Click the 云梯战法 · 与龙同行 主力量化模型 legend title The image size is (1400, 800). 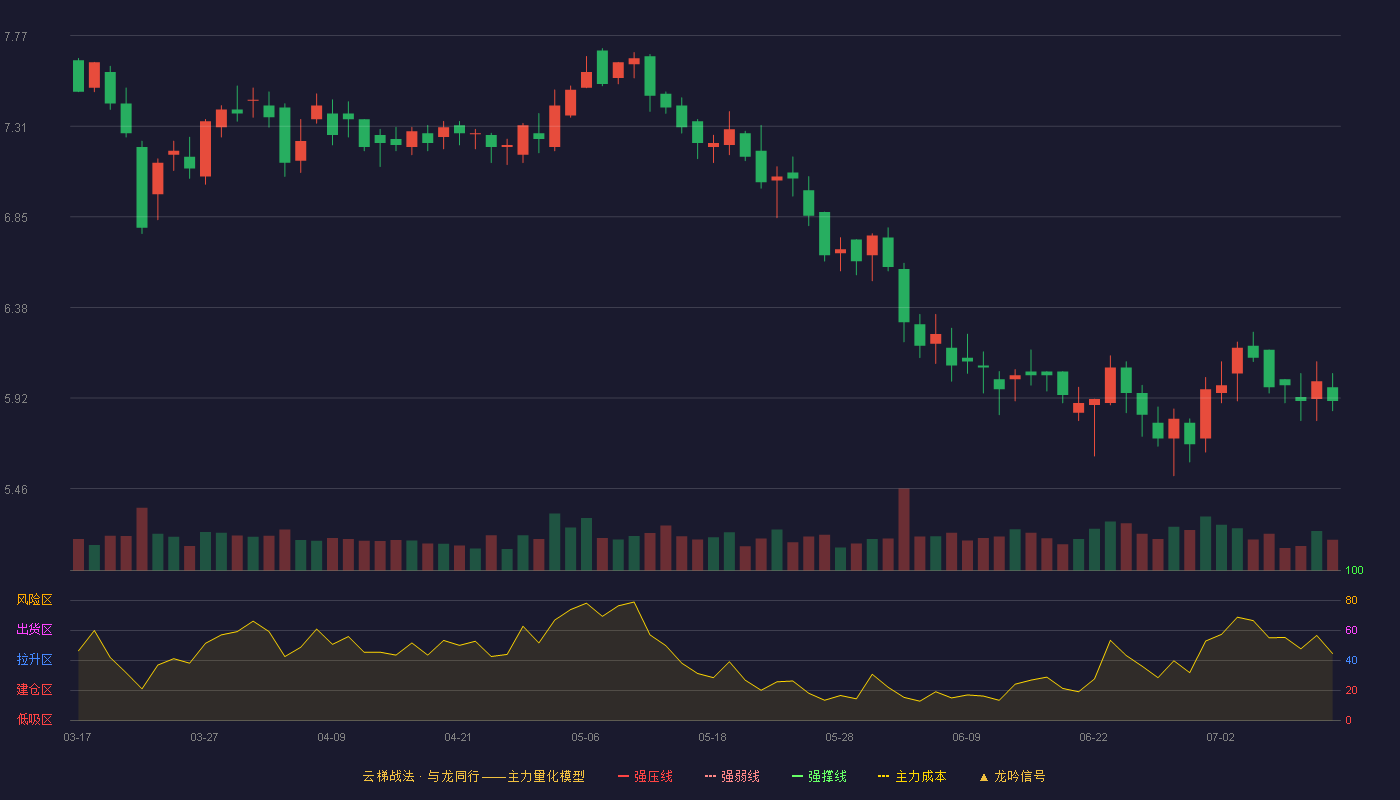474,776
